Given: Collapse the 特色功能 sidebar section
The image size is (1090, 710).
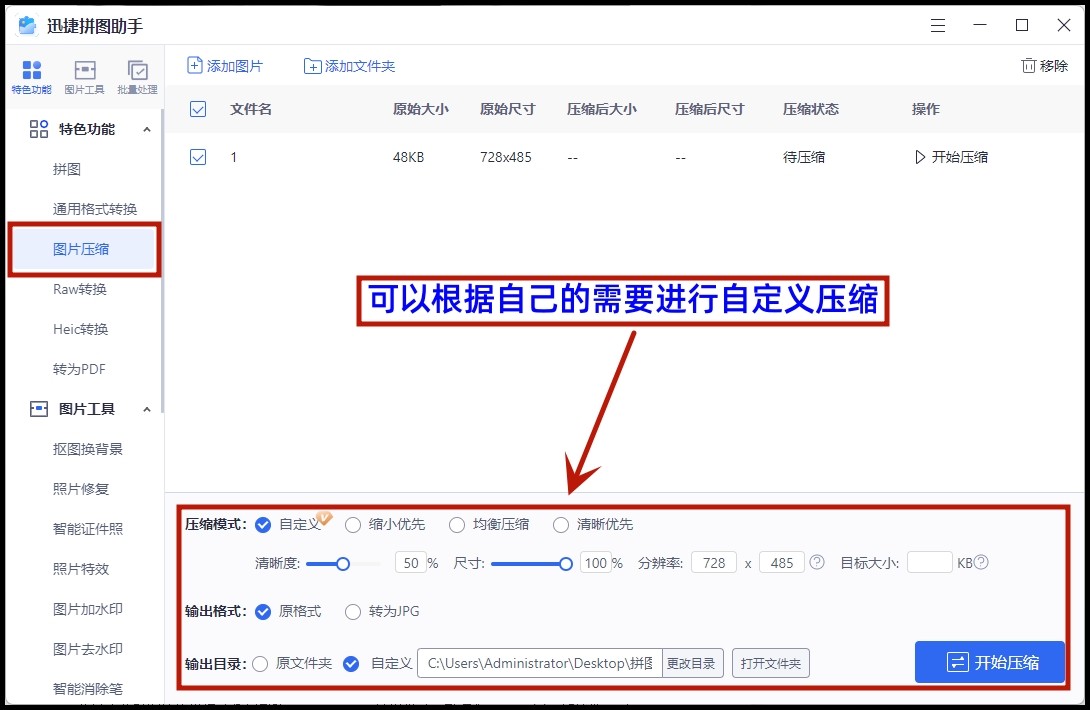Looking at the screenshot, I should 148,129.
